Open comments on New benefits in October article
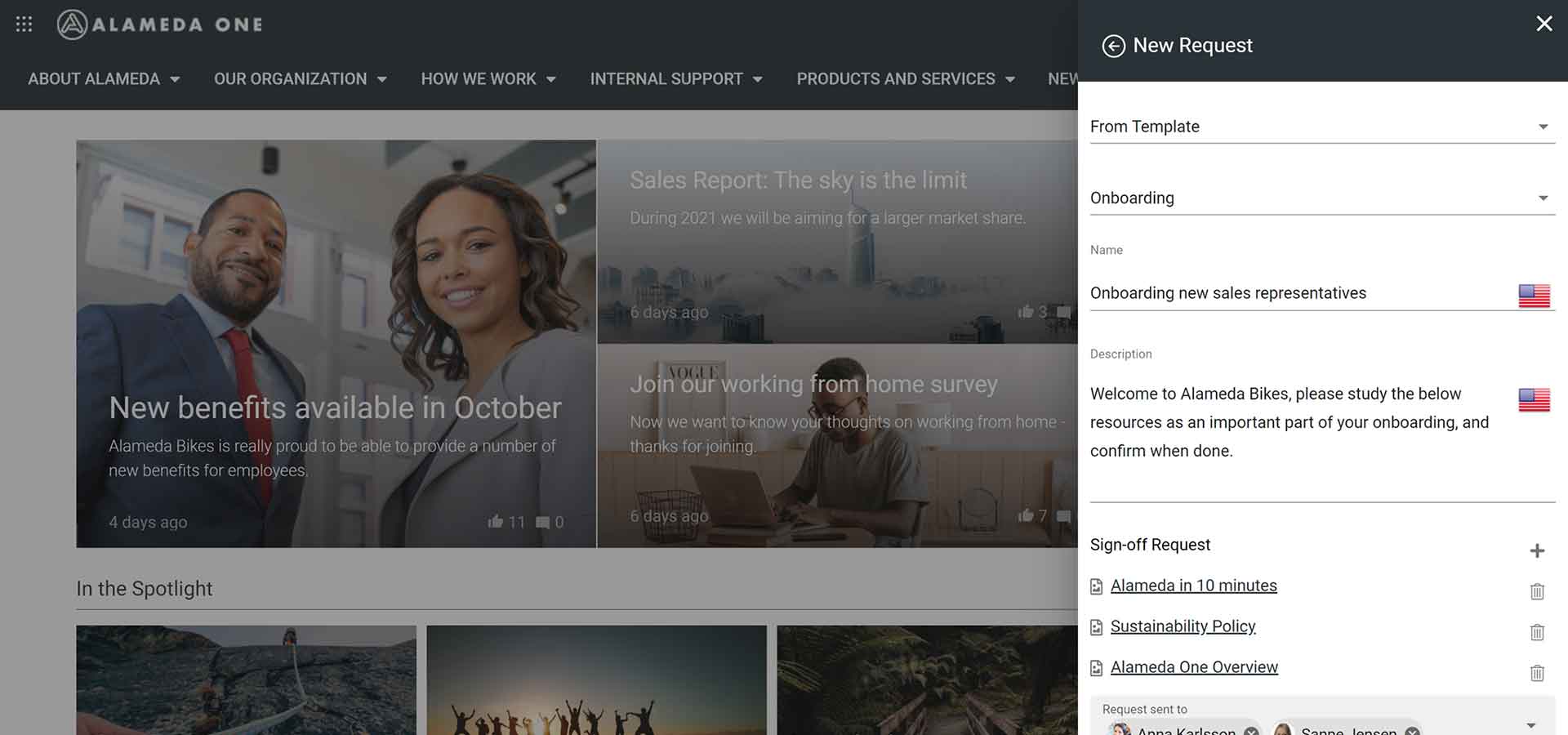The image size is (1568, 735). 542,522
